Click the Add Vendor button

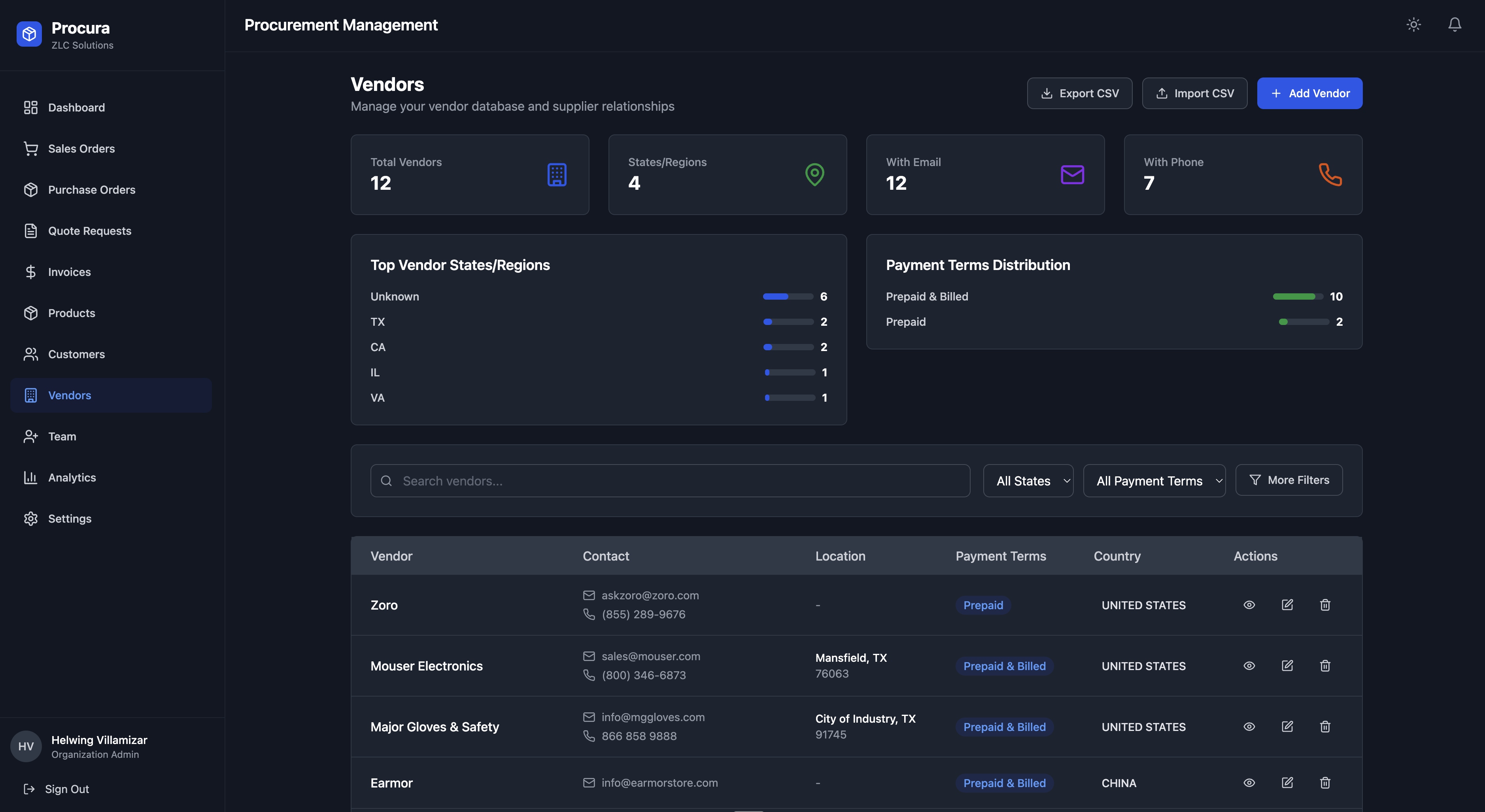coord(1309,93)
